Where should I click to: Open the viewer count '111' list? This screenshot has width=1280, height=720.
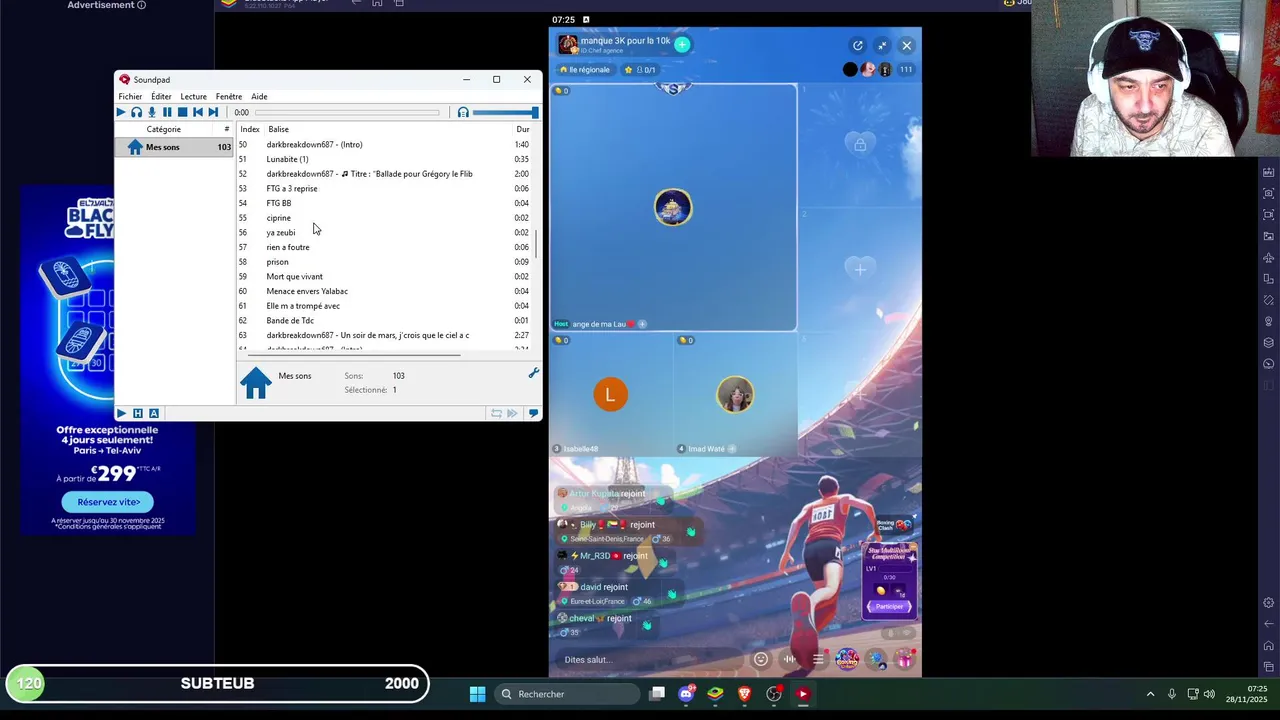(906, 70)
